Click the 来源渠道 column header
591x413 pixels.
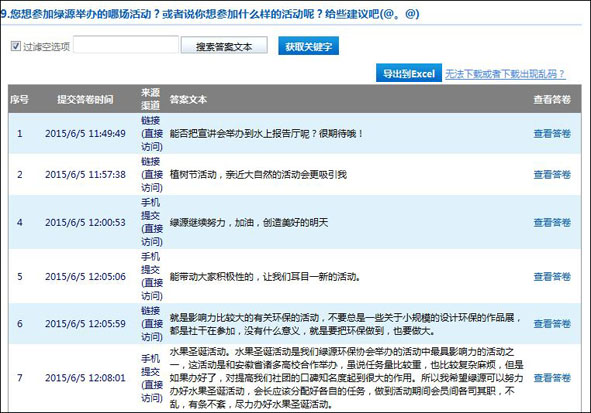coord(150,99)
